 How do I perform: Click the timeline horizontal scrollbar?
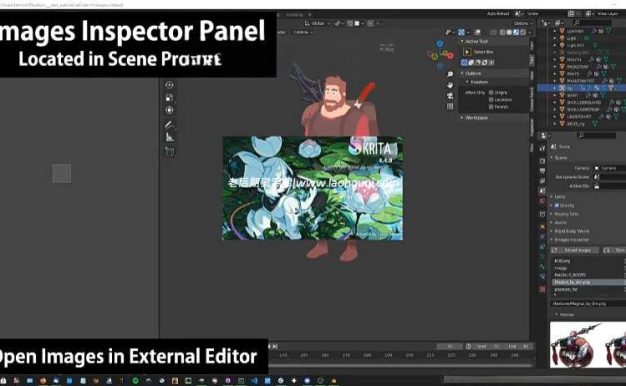pos(400,365)
